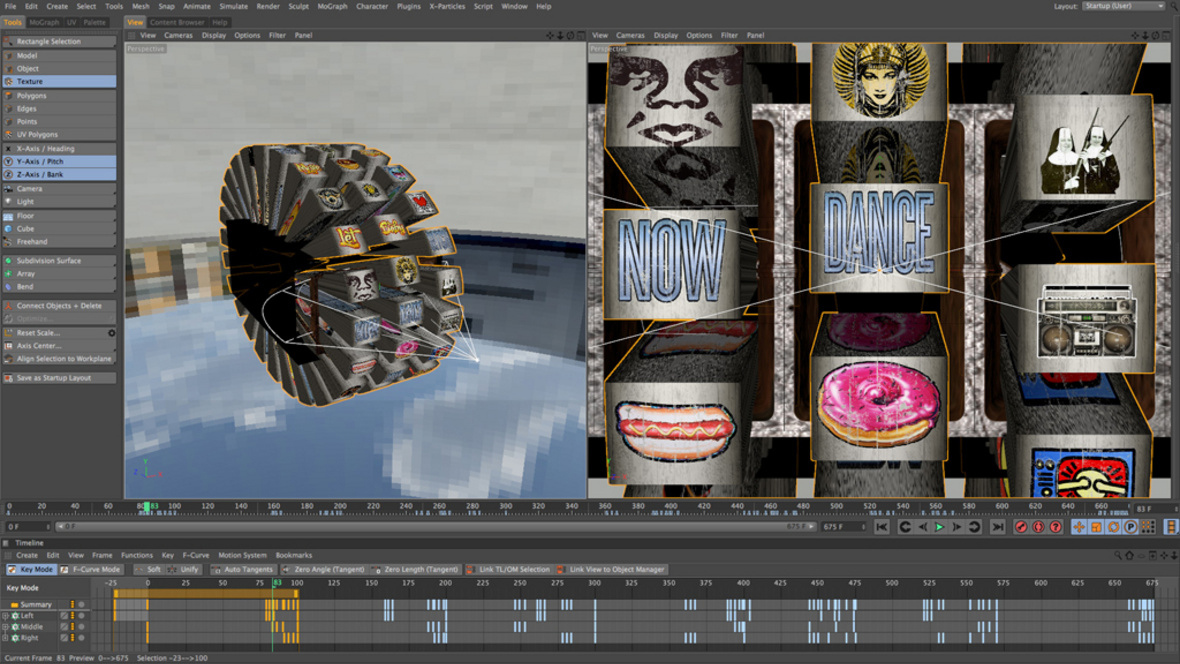The width and height of the screenshot is (1180, 664).
Task: Click the start frame field showing 0 F
Action: (26, 526)
